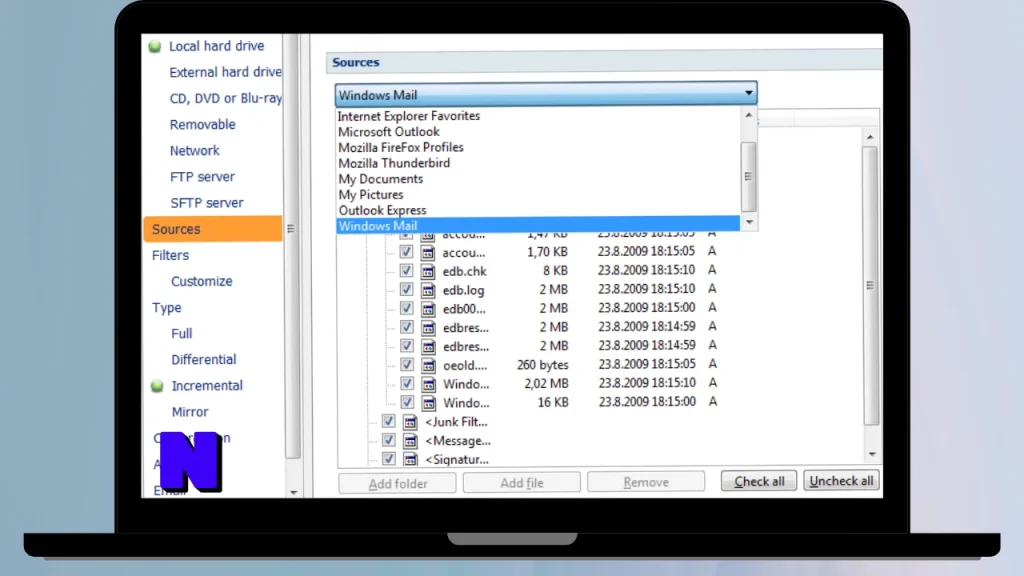The height and width of the screenshot is (576, 1024).
Task: Open the FTP server option
Action: pos(202,177)
